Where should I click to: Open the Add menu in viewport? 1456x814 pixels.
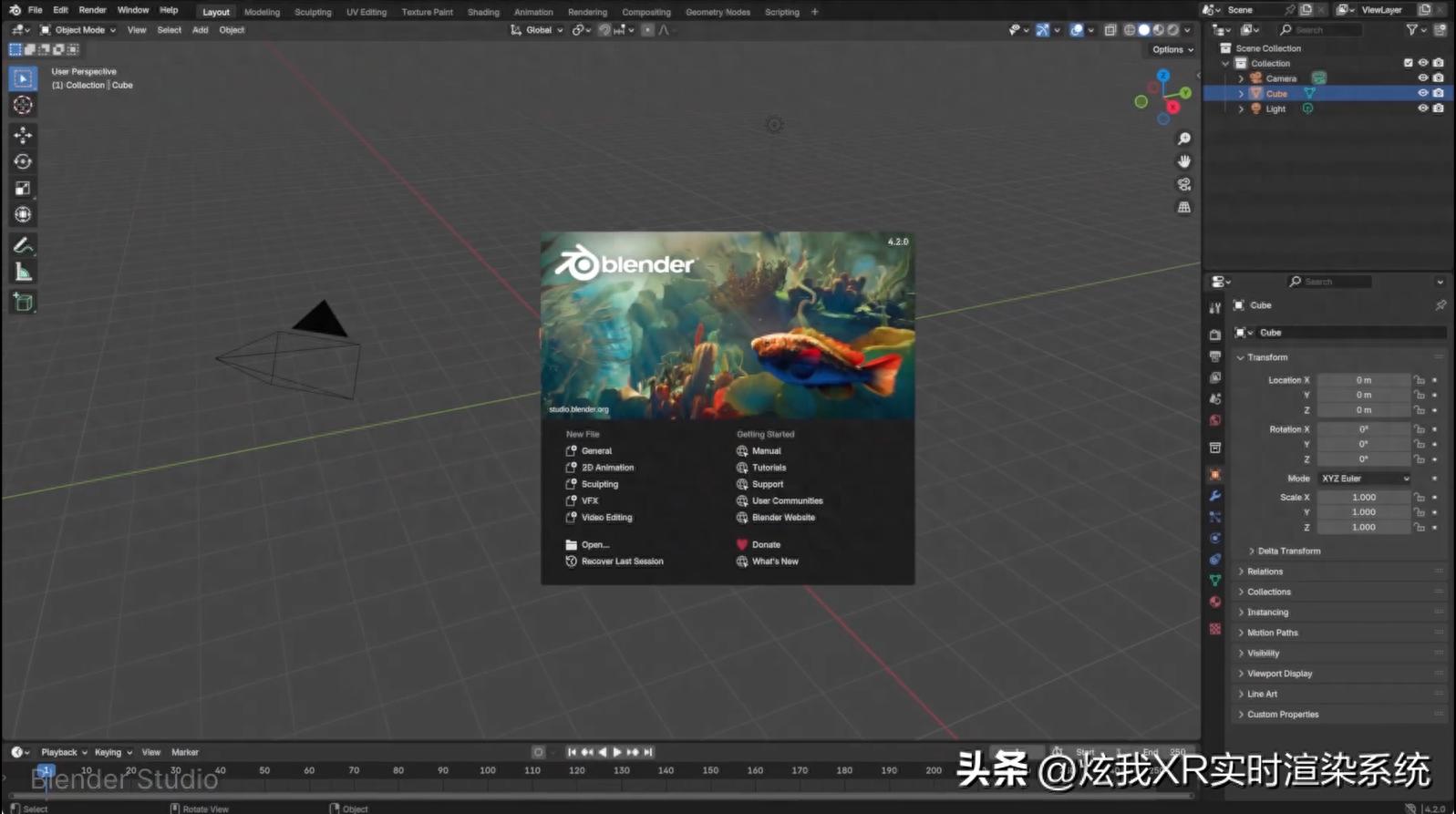pos(200,30)
